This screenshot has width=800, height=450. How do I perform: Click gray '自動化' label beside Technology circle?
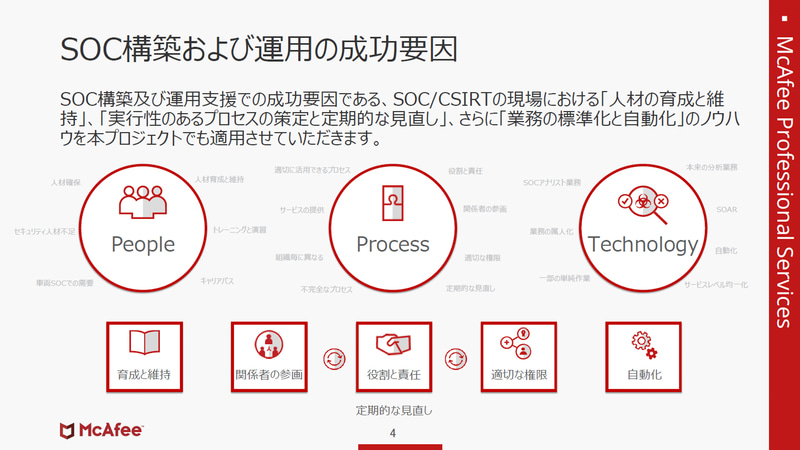(x=726, y=251)
